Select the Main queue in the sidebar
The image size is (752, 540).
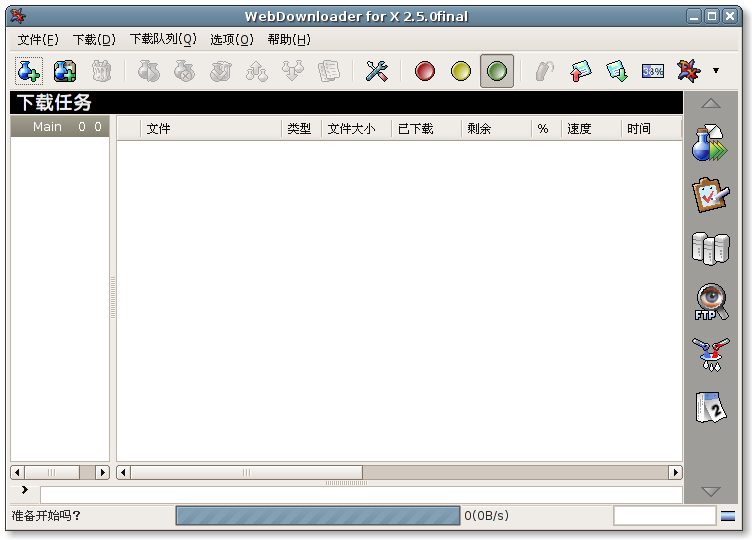point(60,127)
